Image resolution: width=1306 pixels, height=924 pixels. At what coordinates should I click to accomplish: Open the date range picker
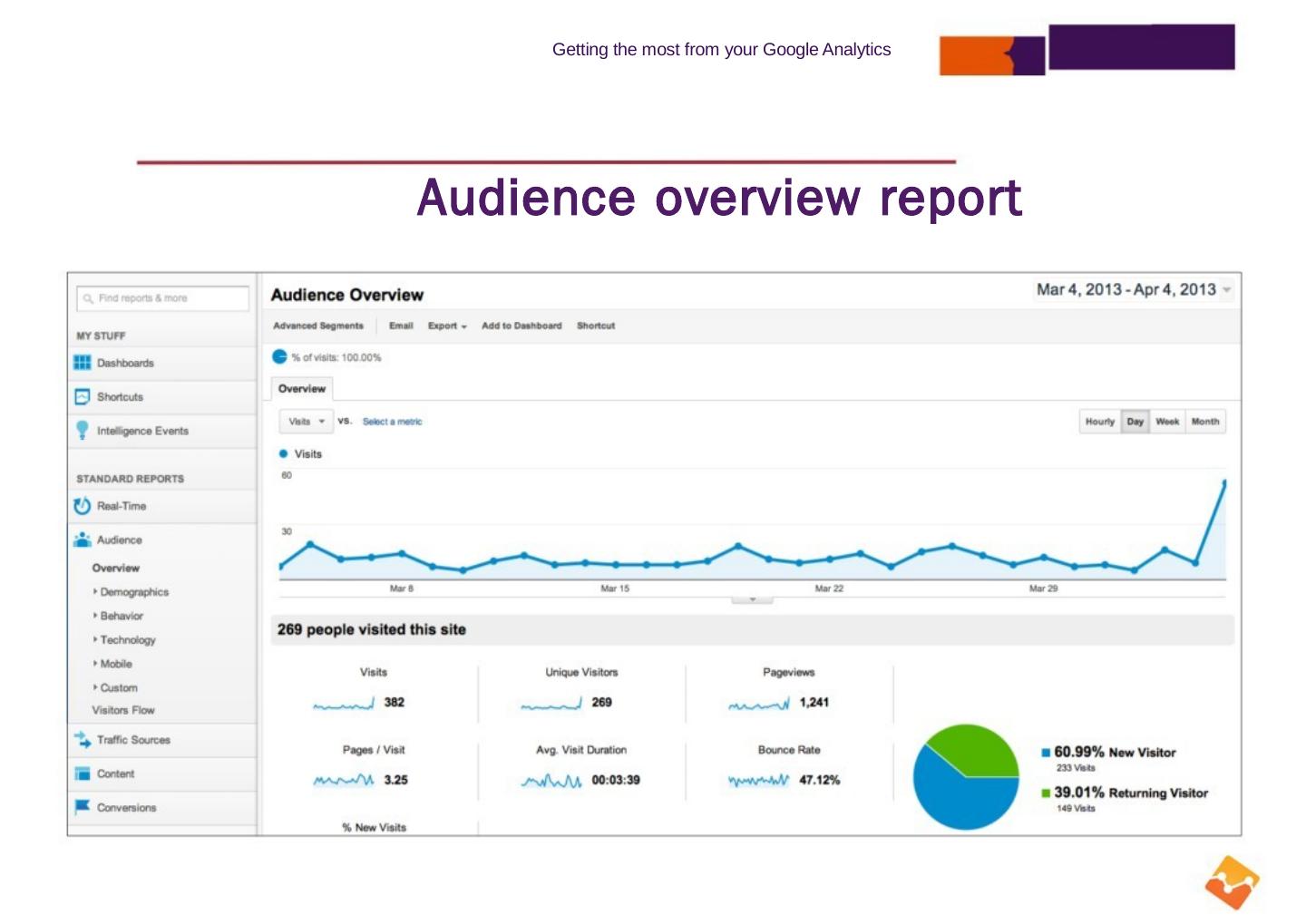point(1134,290)
